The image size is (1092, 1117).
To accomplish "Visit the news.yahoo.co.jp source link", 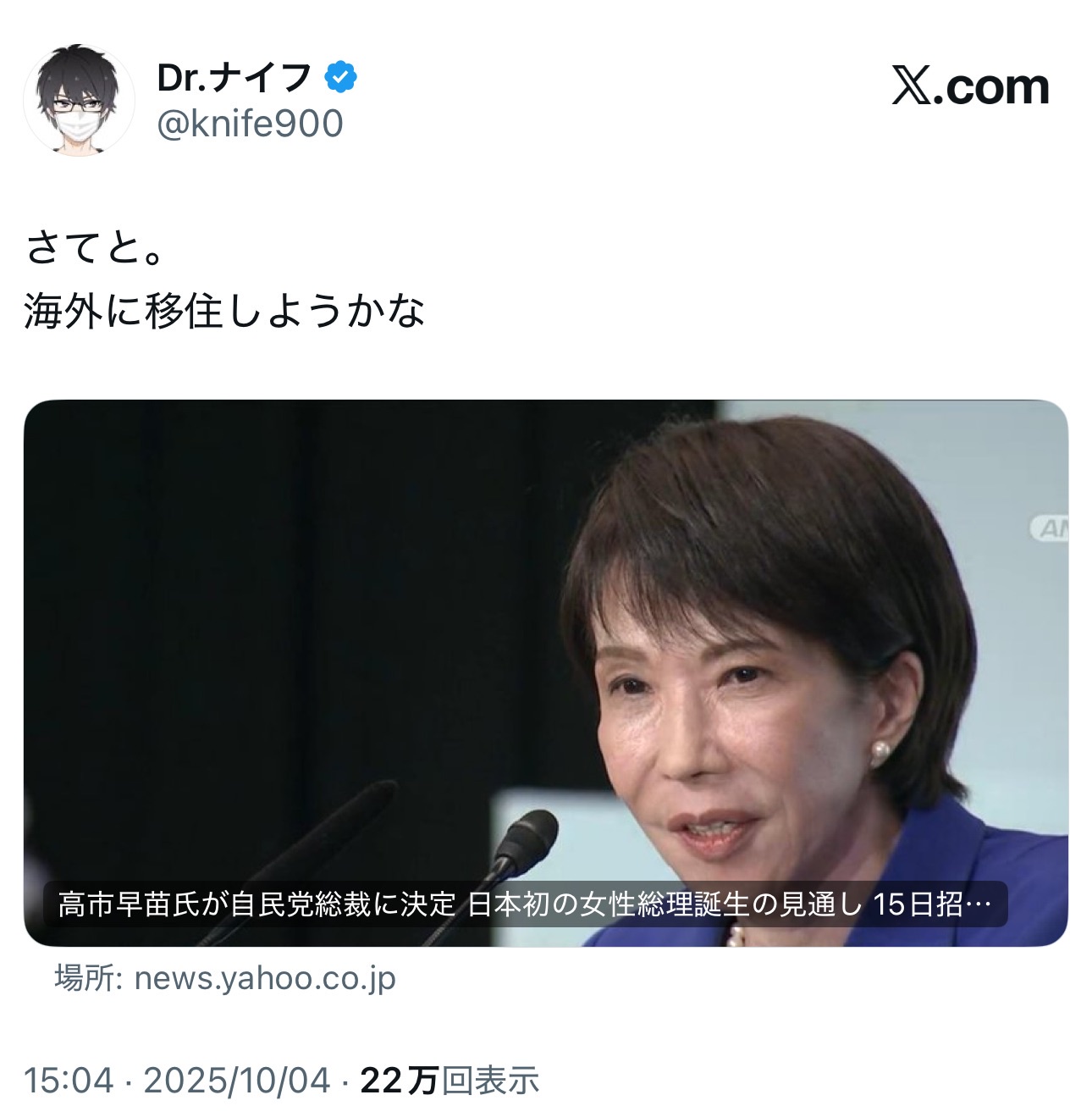I will pos(265,978).
